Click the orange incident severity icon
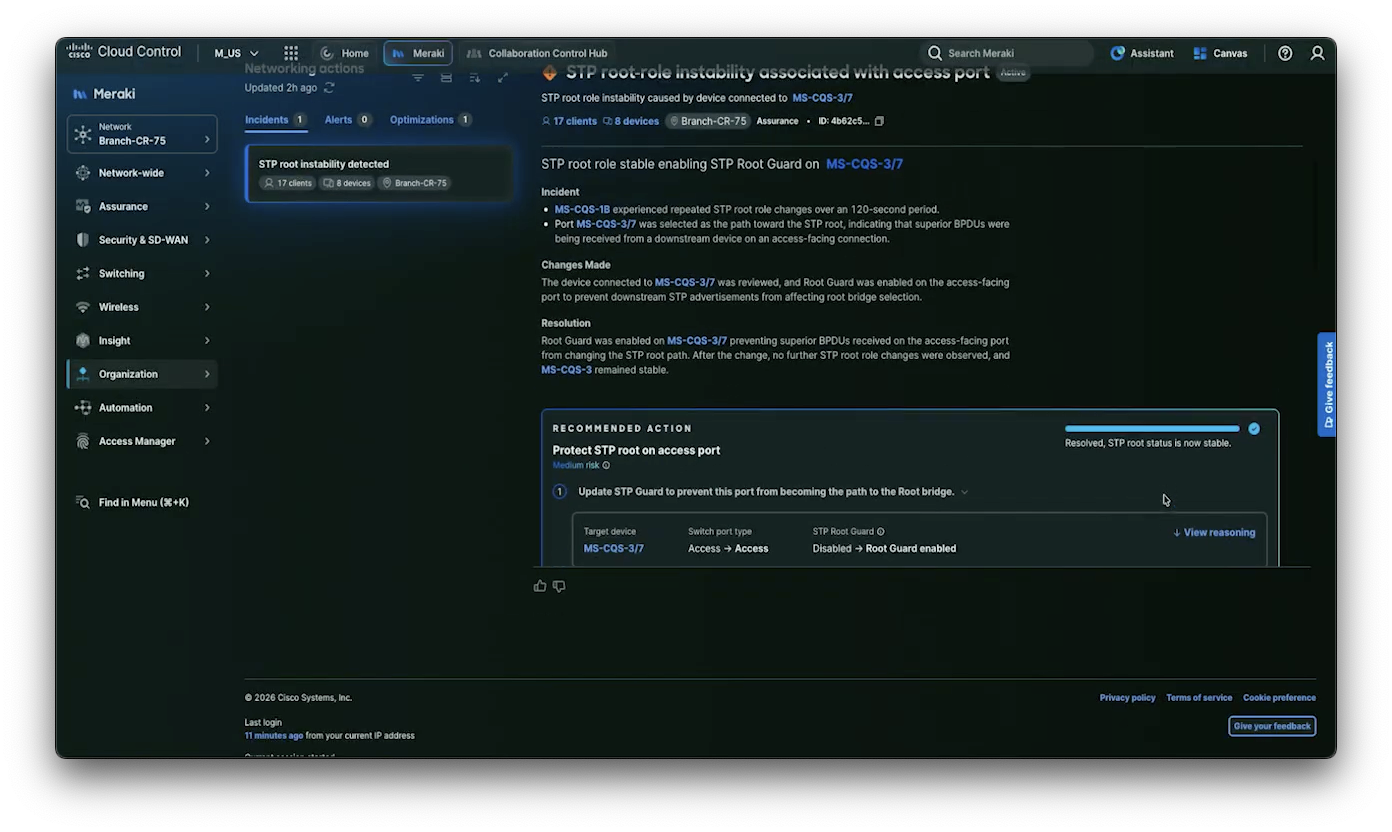This screenshot has width=1392, height=832. click(x=549, y=72)
